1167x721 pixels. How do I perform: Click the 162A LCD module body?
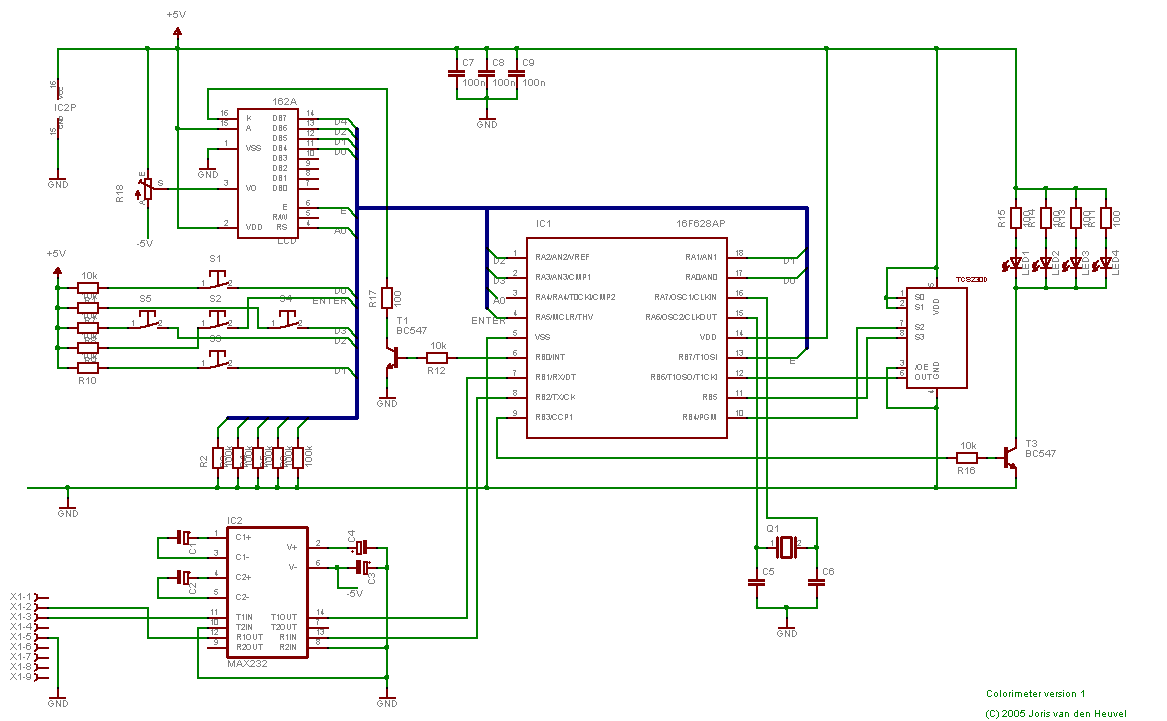pyautogui.click(x=267, y=174)
